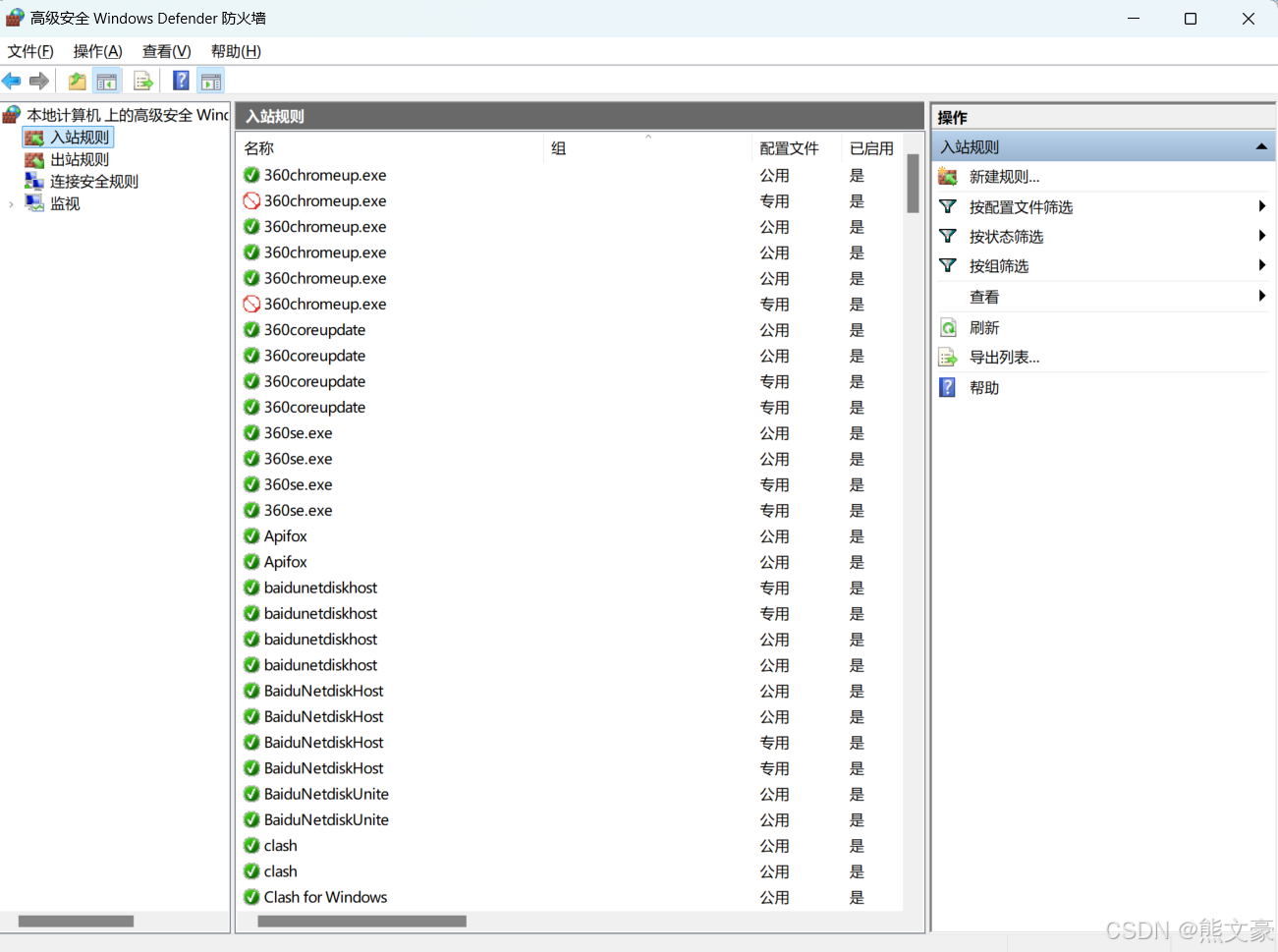Expand the 按配置文件筛选 submenu arrow
This screenshot has height=952, width=1278.
[1261, 206]
